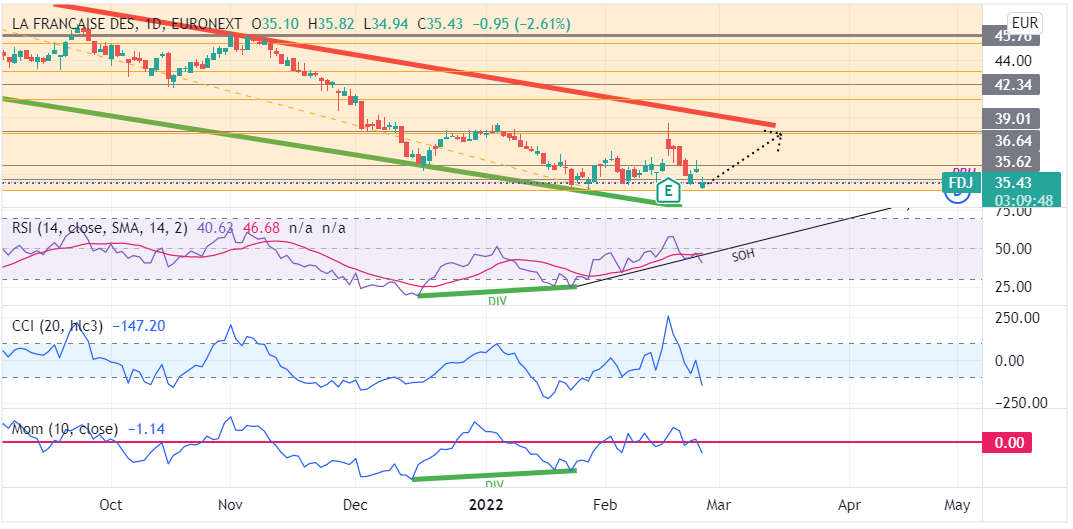
Task: Select the Mom (10, close) indicator legend
Action: click(x=65, y=430)
